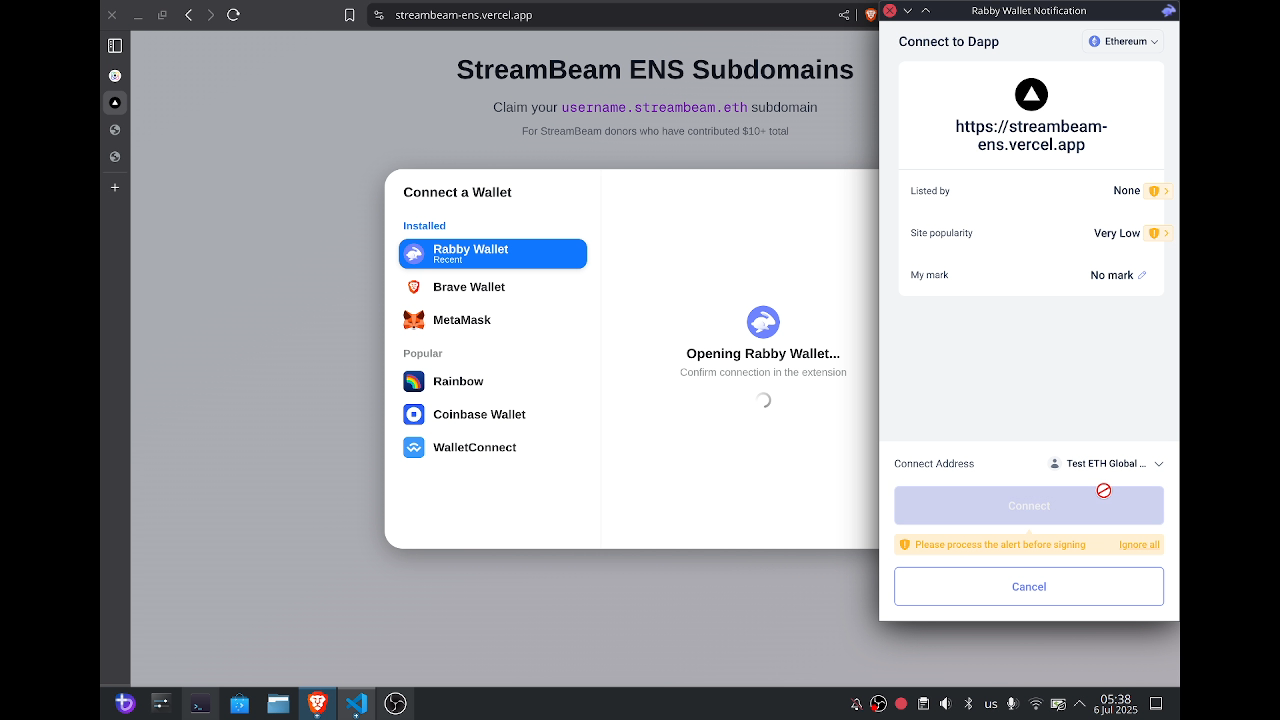1280x720 pixels.
Task: Open the Connect Address account dropdown
Action: [x=1106, y=464]
